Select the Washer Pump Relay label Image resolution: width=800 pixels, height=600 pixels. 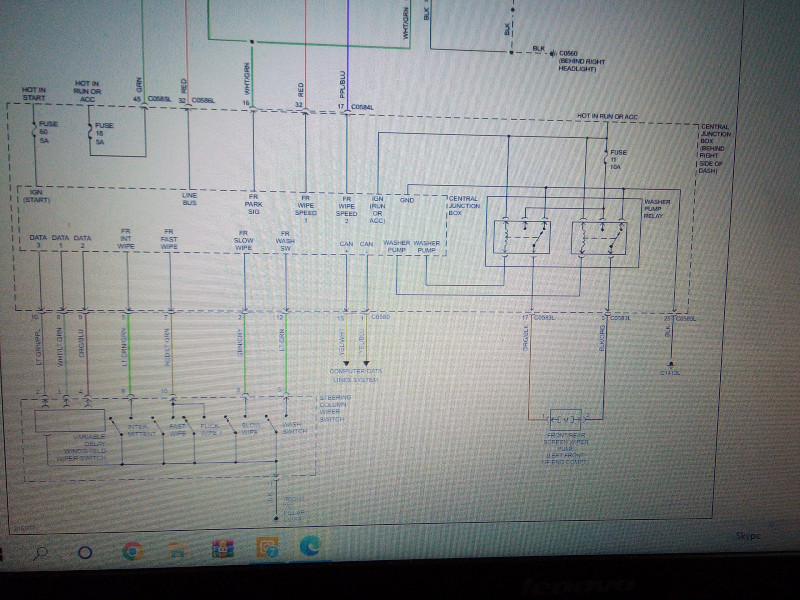(x=657, y=209)
